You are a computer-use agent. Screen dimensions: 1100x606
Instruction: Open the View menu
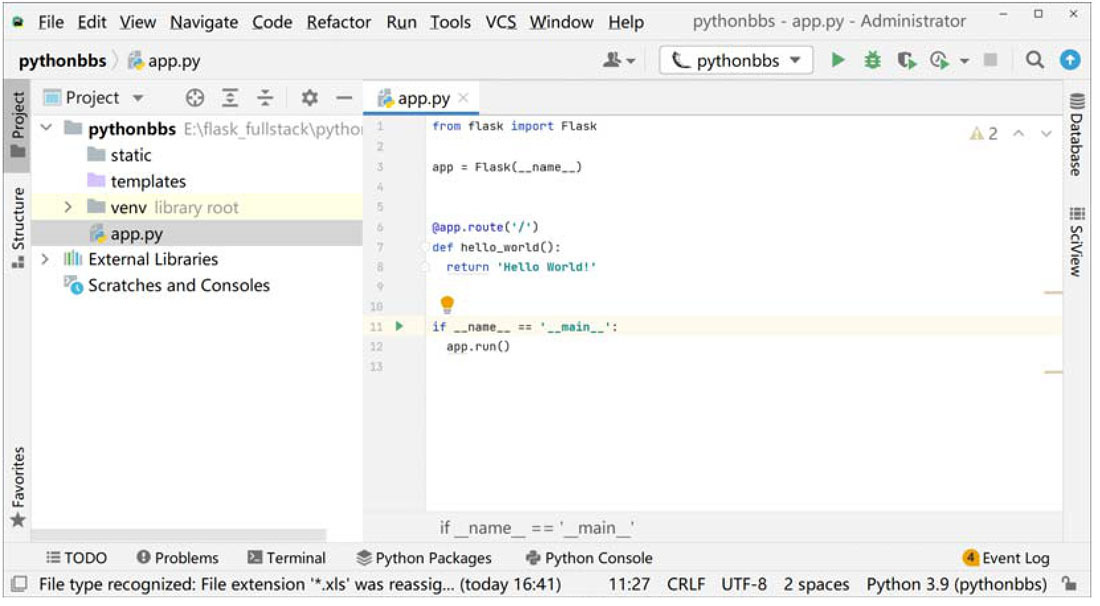(x=138, y=22)
